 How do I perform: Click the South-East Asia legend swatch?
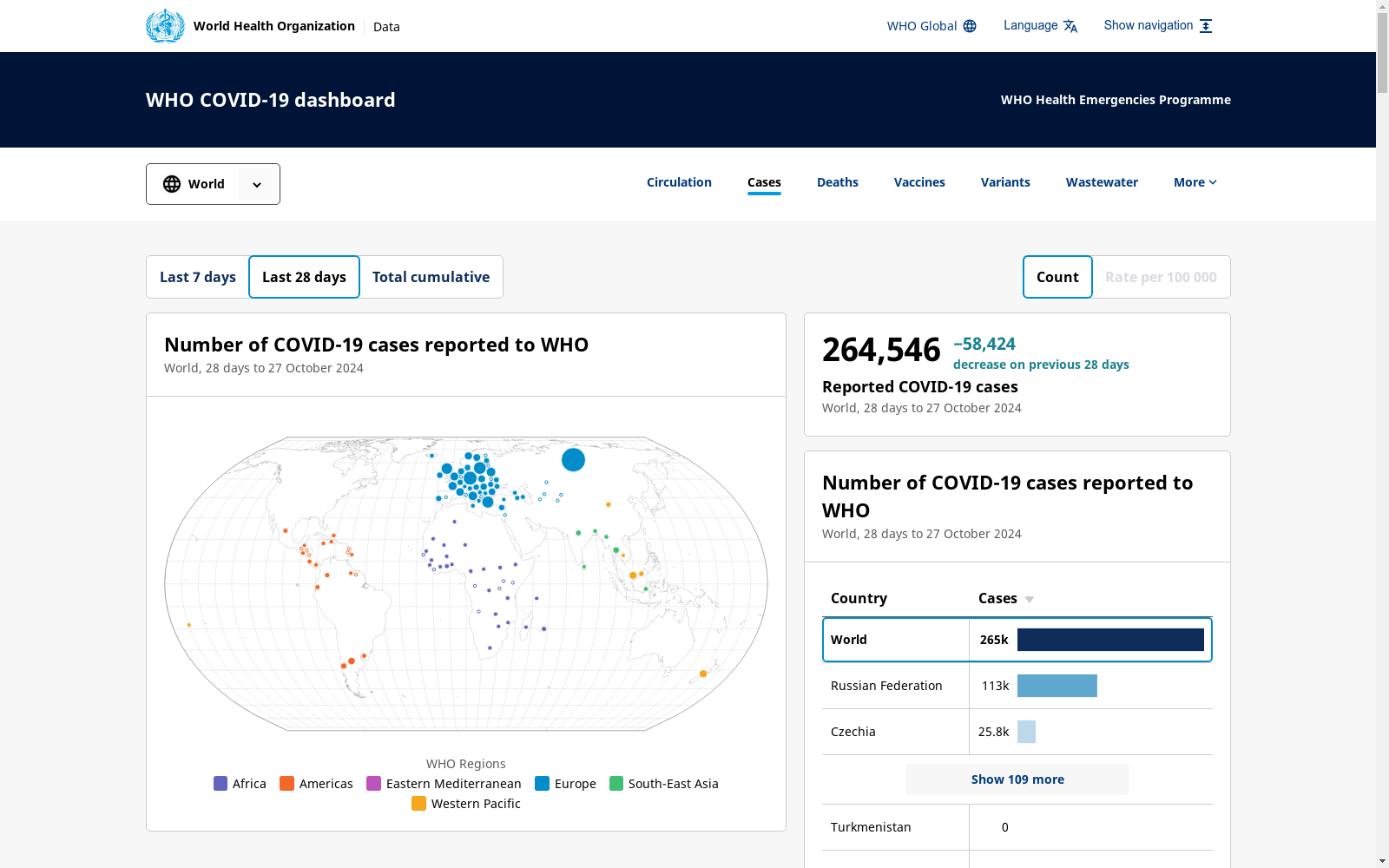(x=616, y=784)
